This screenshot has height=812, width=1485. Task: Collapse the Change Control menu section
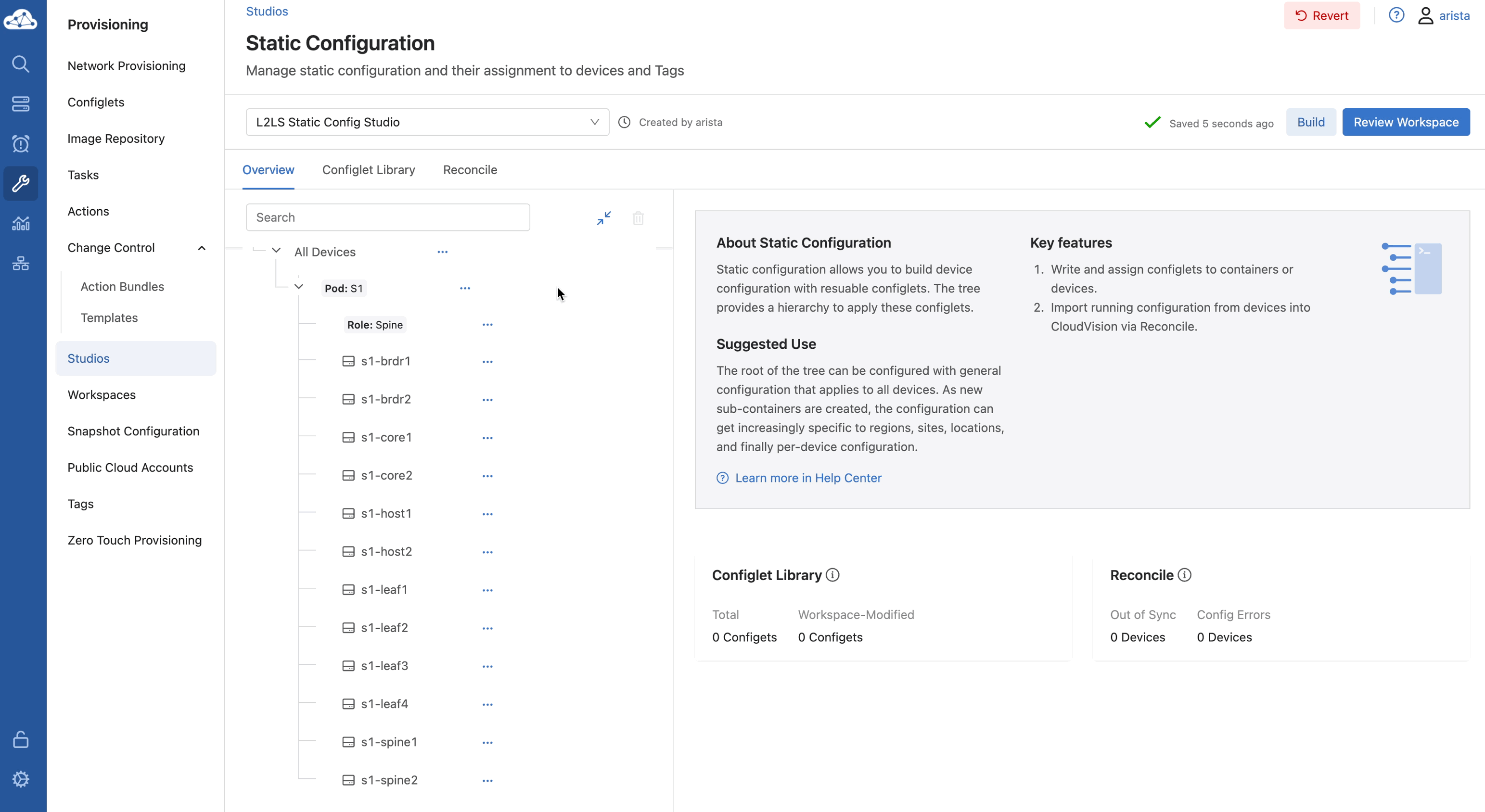201,248
